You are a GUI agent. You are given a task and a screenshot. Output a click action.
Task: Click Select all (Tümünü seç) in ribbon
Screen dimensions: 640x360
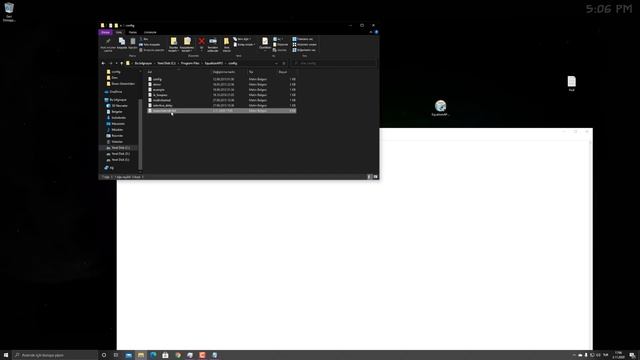[x=303, y=39]
